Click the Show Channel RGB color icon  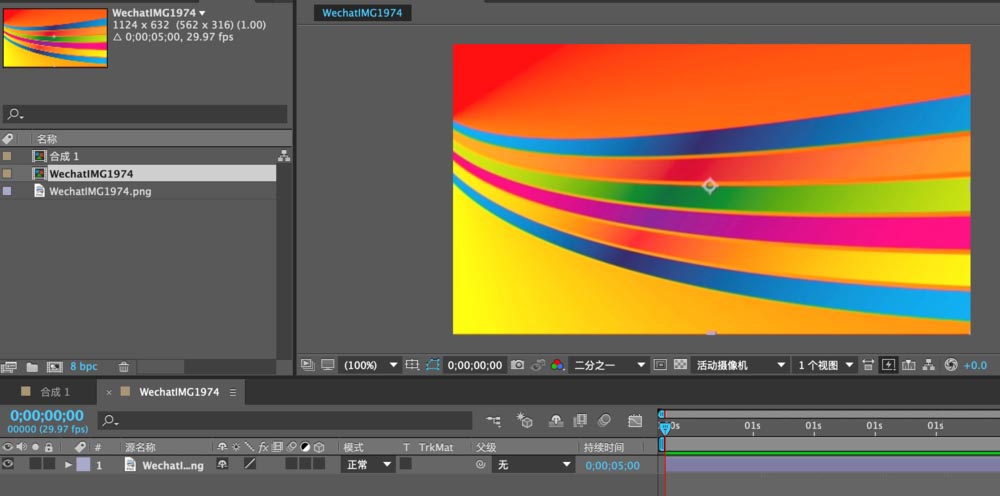[x=557, y=365]
